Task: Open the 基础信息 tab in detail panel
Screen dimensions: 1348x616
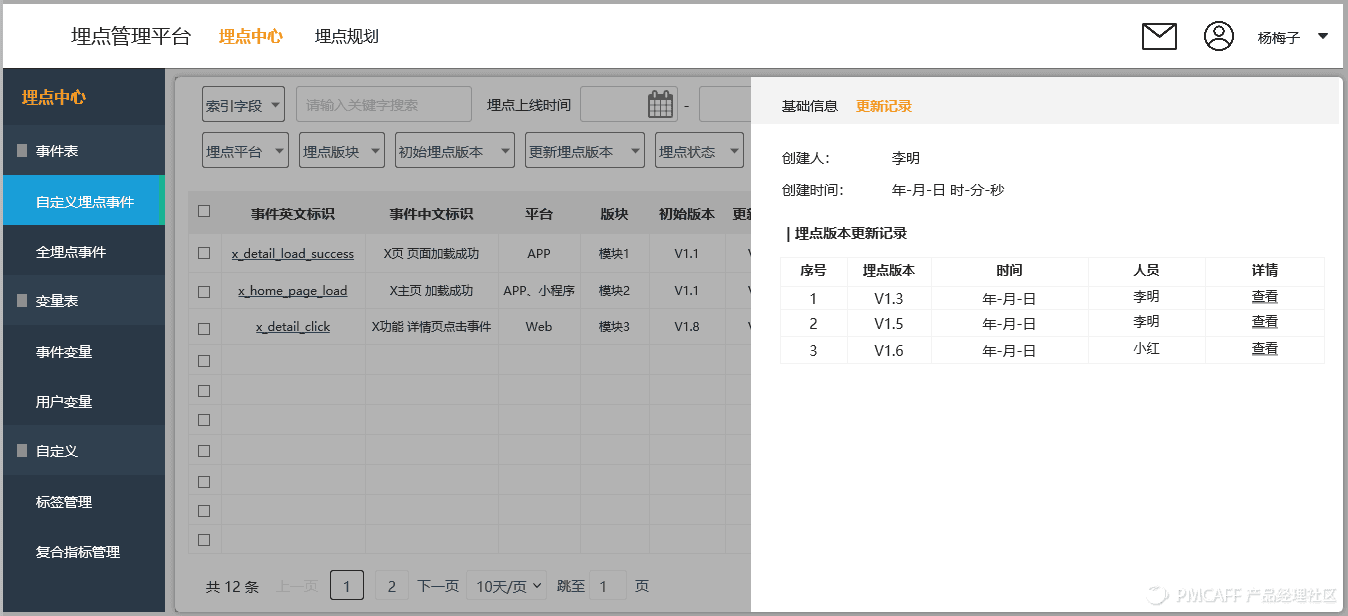Action: pos(810,106)
